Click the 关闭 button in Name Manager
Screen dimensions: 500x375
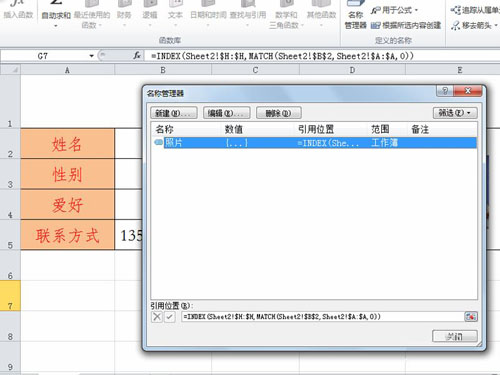455,336
